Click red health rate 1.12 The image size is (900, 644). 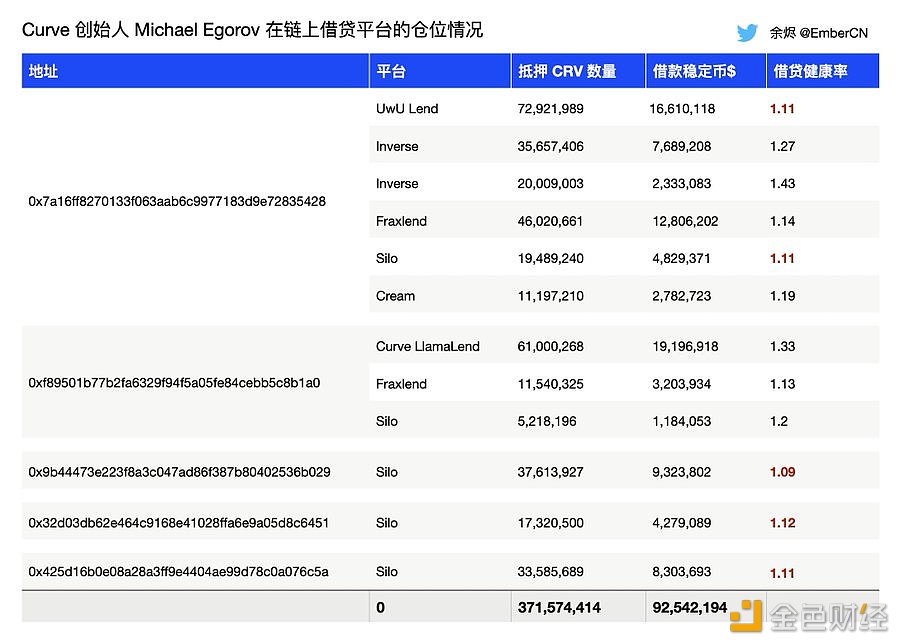coord(782,523)
